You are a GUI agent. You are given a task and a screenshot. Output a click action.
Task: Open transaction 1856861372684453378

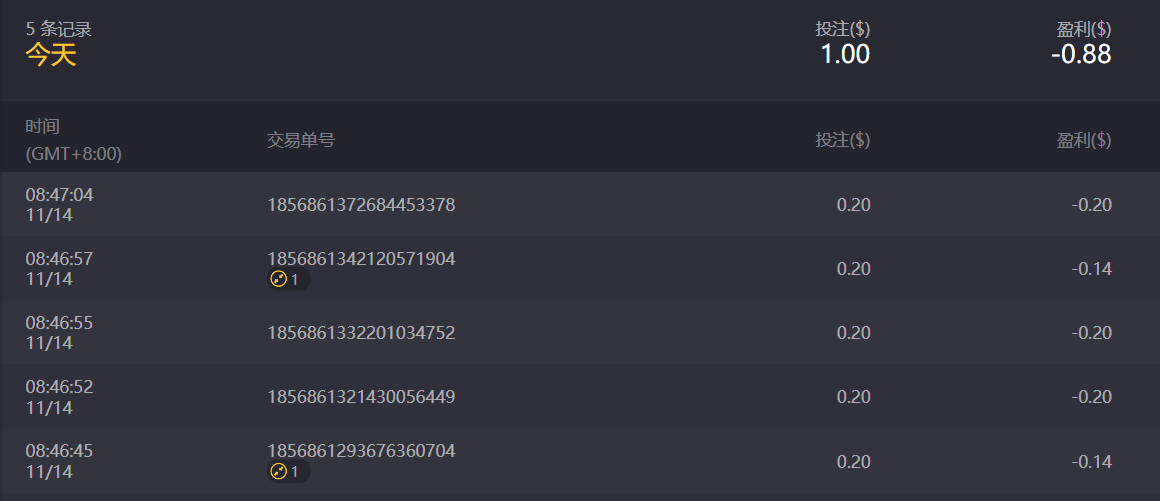(361, 205)
